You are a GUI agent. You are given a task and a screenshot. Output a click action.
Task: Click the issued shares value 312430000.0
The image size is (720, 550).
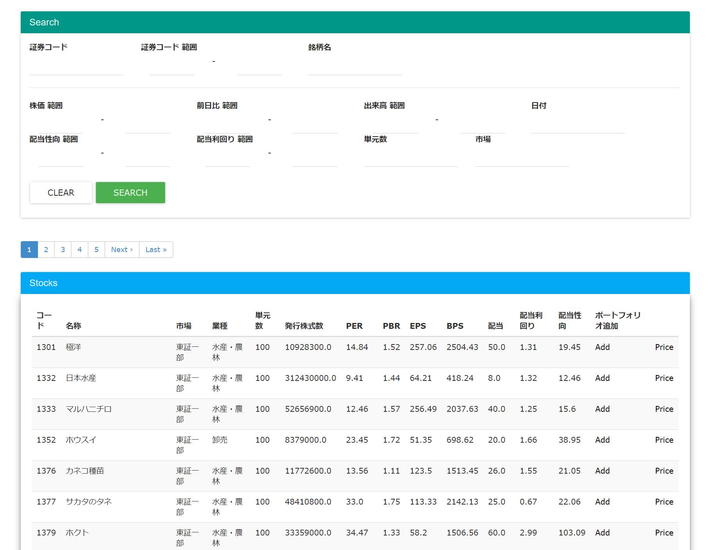(x=310, y=378)
